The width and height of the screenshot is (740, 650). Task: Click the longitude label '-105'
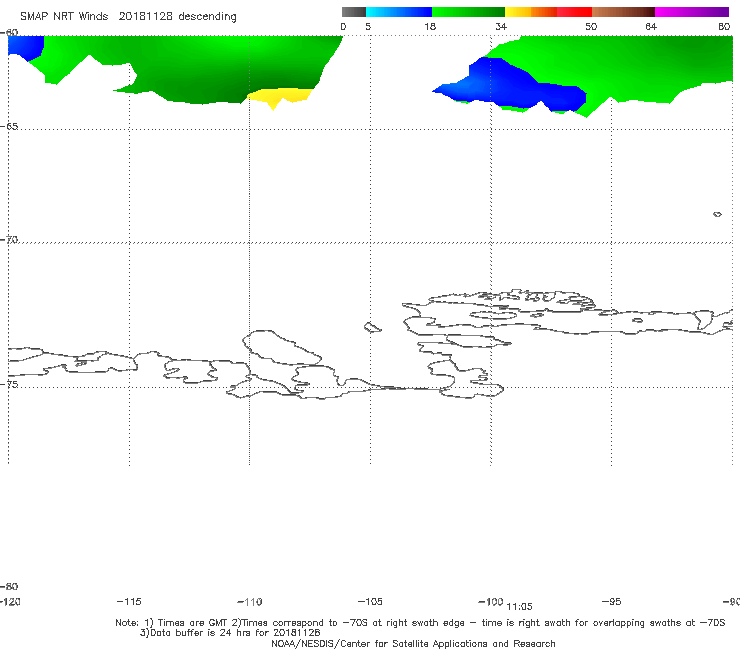pyautogui.click(x=370, y=601)
